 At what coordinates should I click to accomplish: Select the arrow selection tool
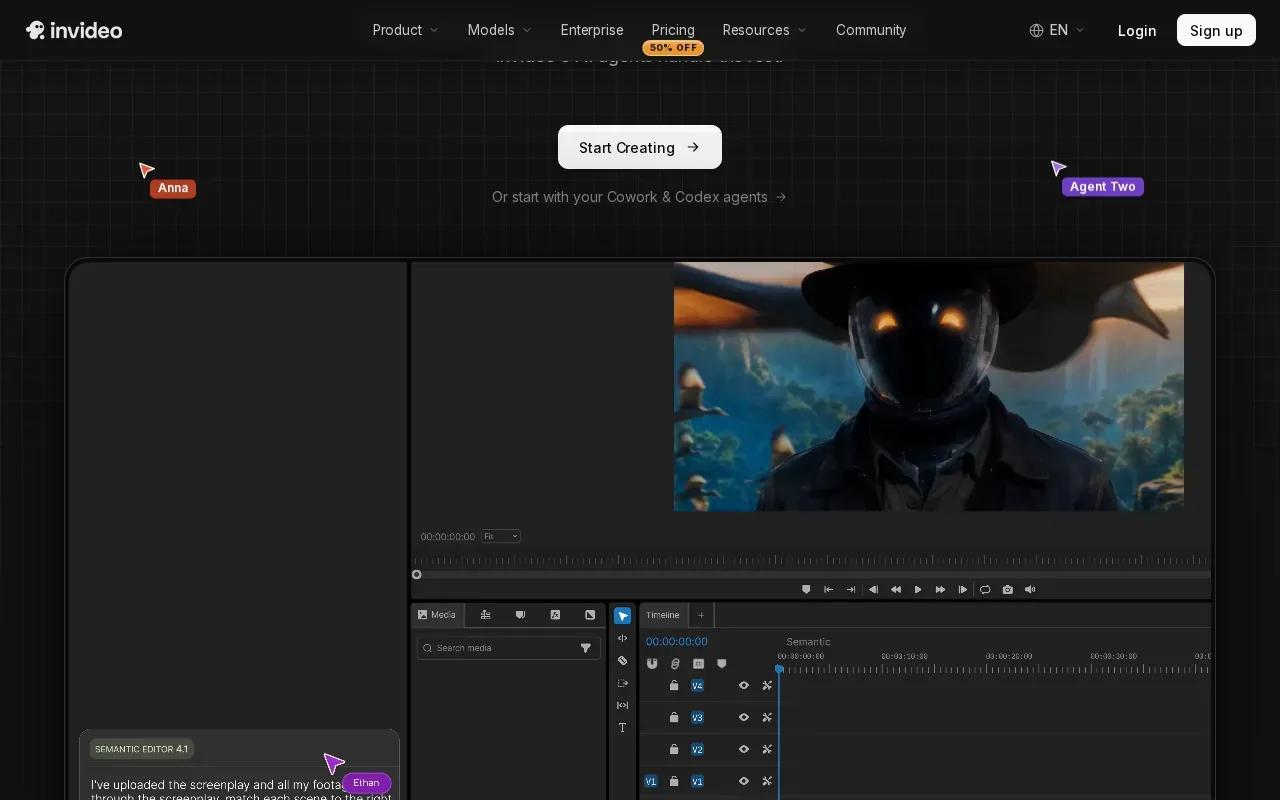[622, 616]
